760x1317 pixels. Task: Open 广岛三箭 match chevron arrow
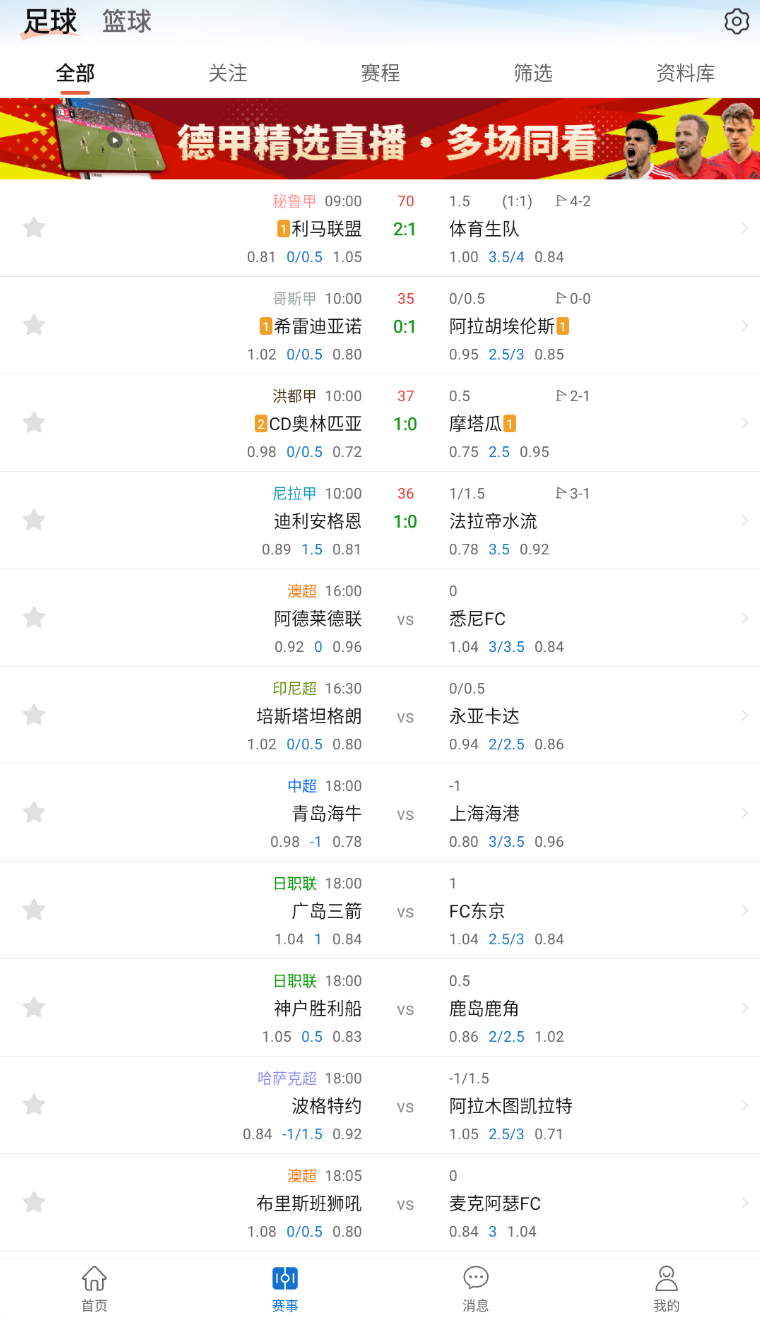tap(744, 911)
